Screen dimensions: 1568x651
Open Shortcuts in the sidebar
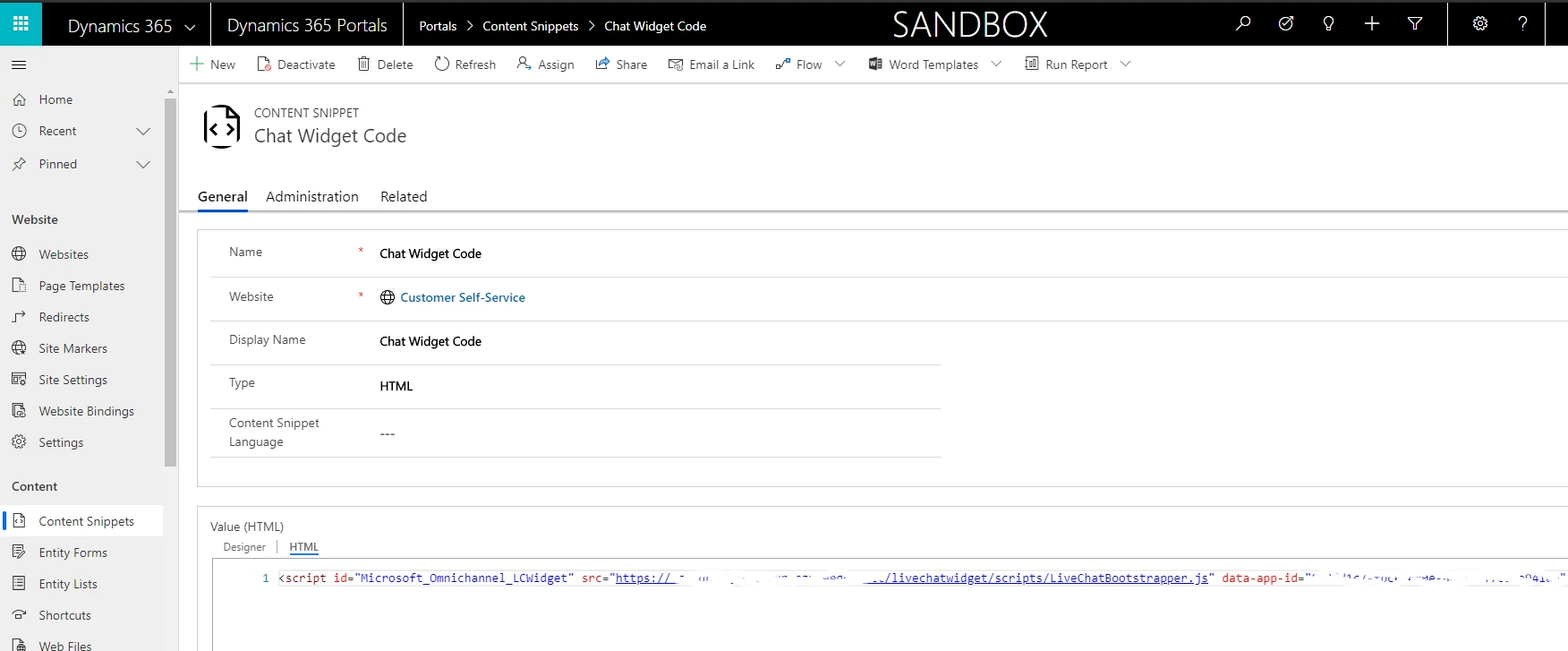[64, 615]
